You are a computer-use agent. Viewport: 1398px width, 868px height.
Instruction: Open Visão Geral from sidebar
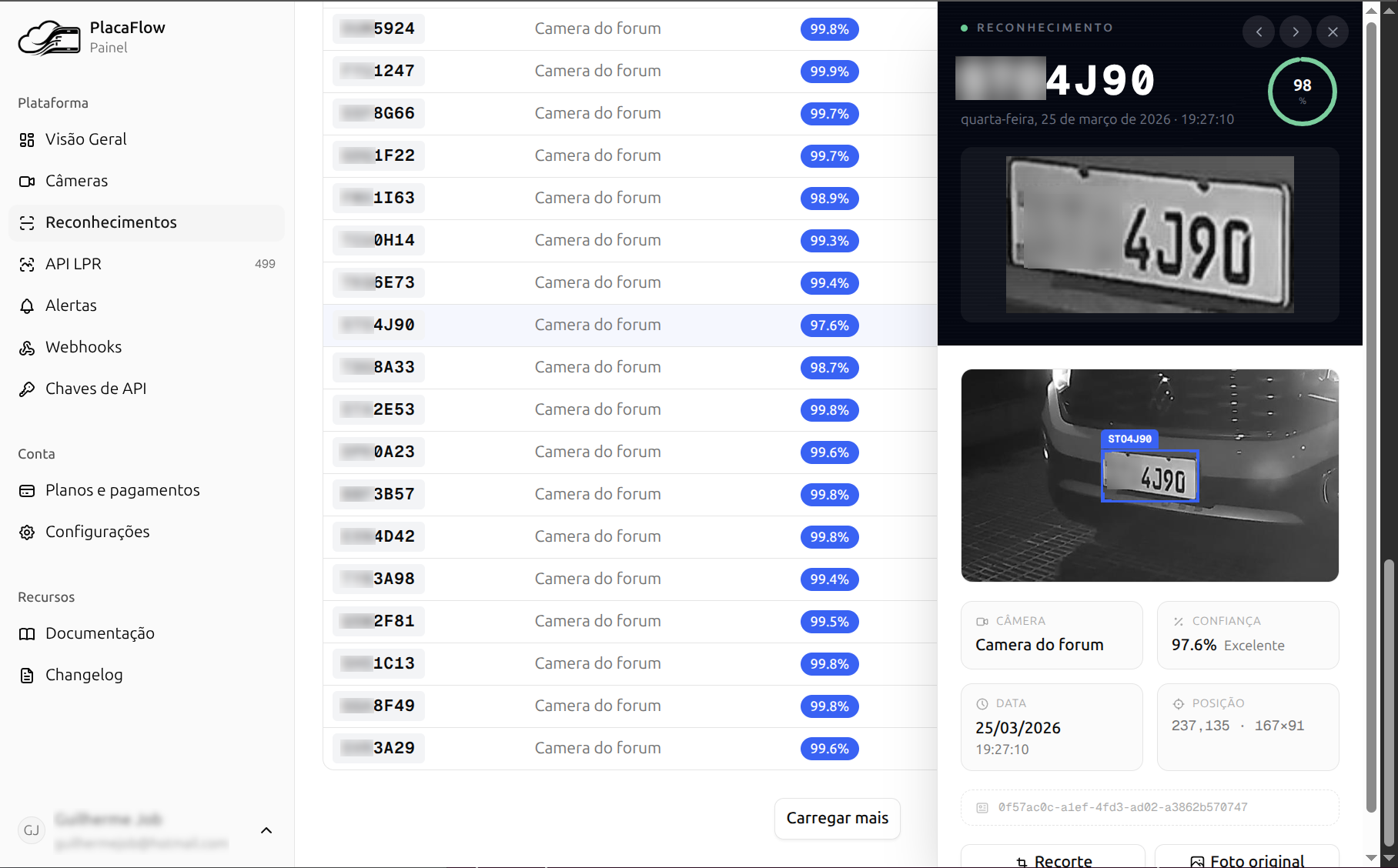(x=85, y=139)
